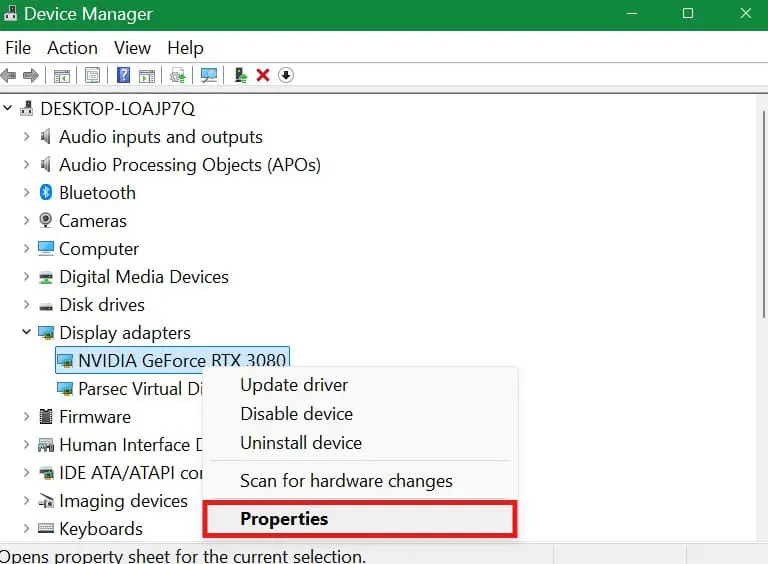Select the Audio inputs and outputs row
The height and width of the screenshot is (564, 768).
point(161,137)
